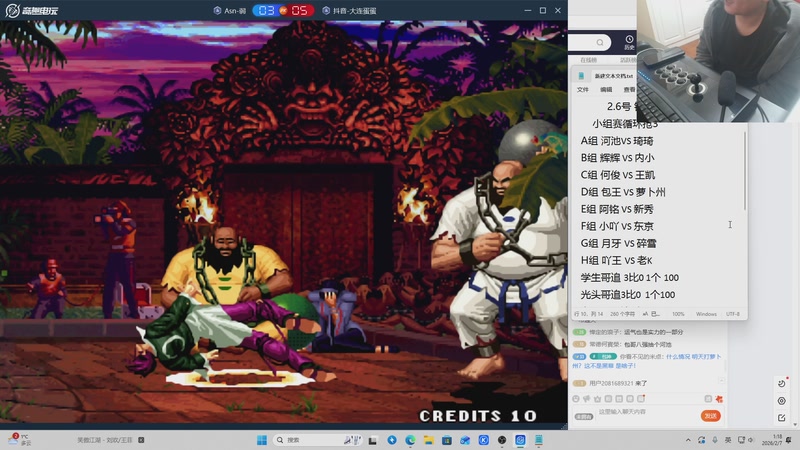
Task: Click the 英 input language indicator
Action: [728, 440]
